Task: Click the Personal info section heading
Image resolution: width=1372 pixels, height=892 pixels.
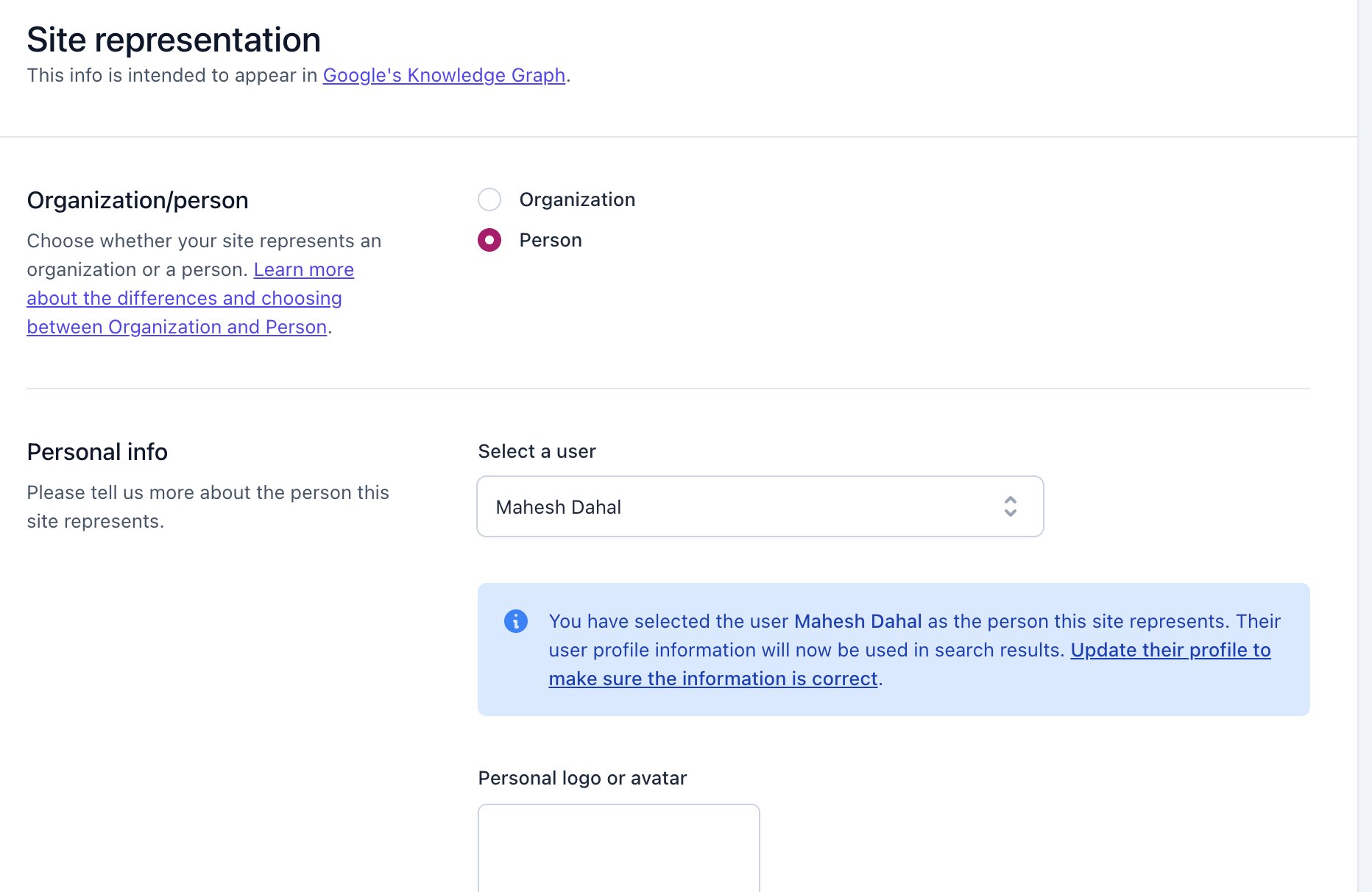Action: [96, 452]
